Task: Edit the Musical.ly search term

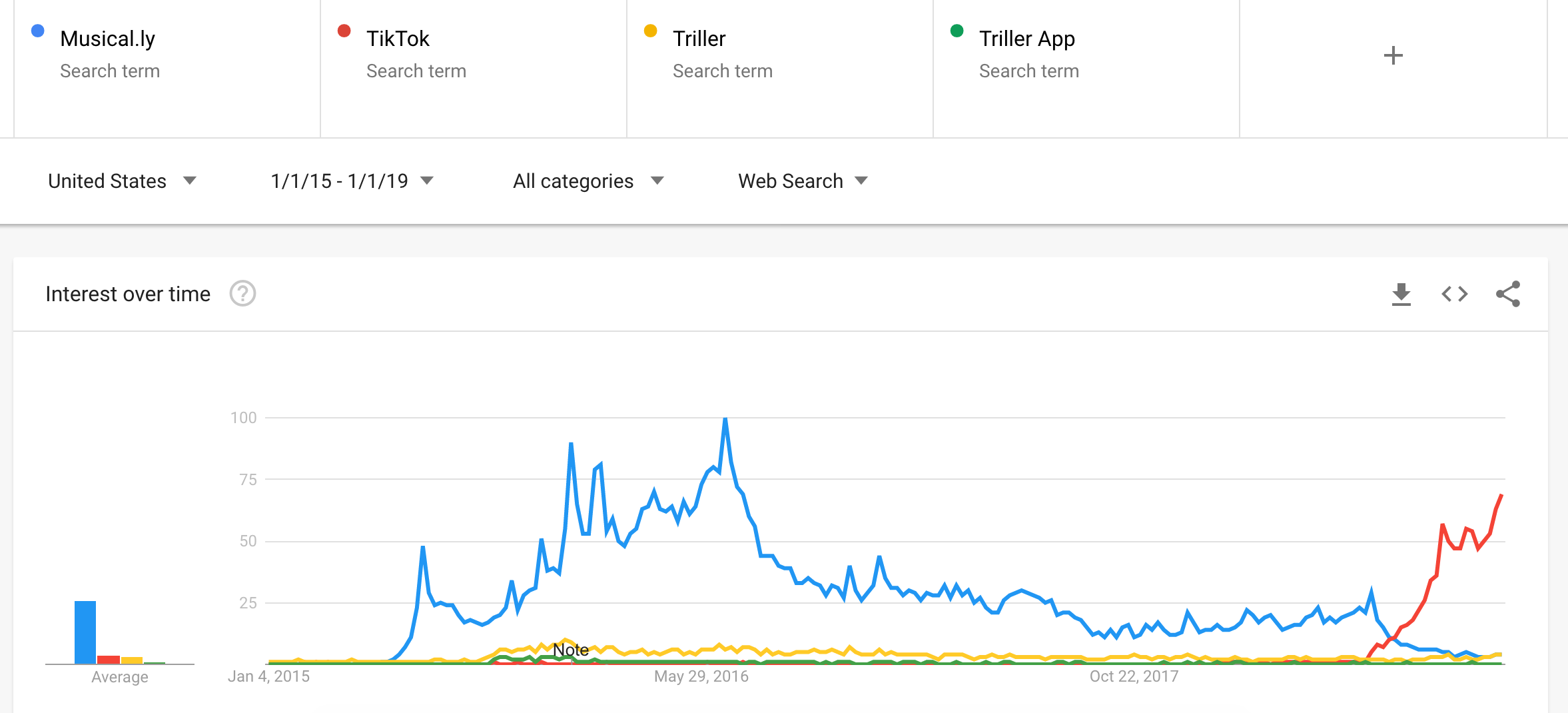Action: click(x=108, y=39)
